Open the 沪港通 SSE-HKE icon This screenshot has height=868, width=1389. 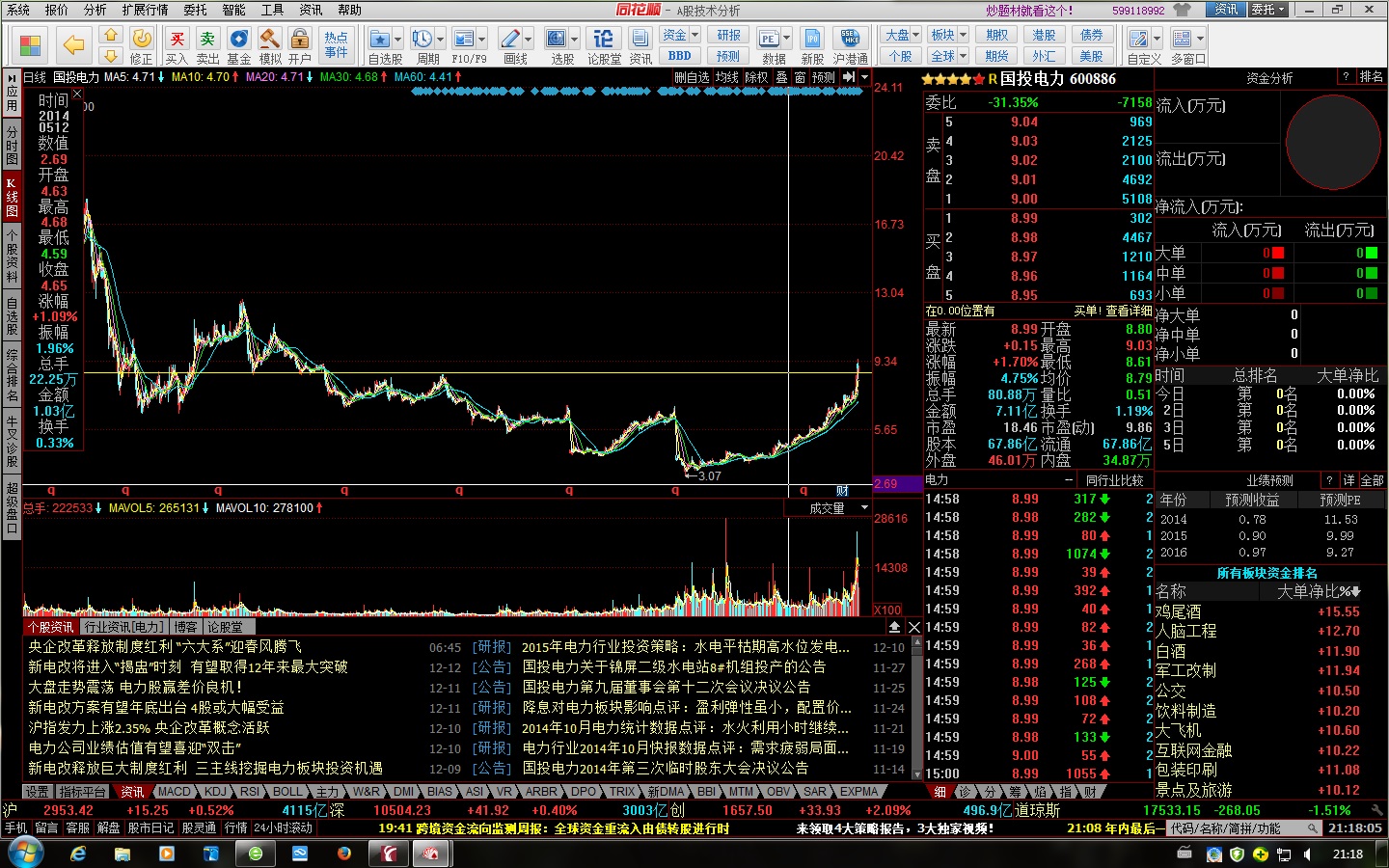(850, 39)
